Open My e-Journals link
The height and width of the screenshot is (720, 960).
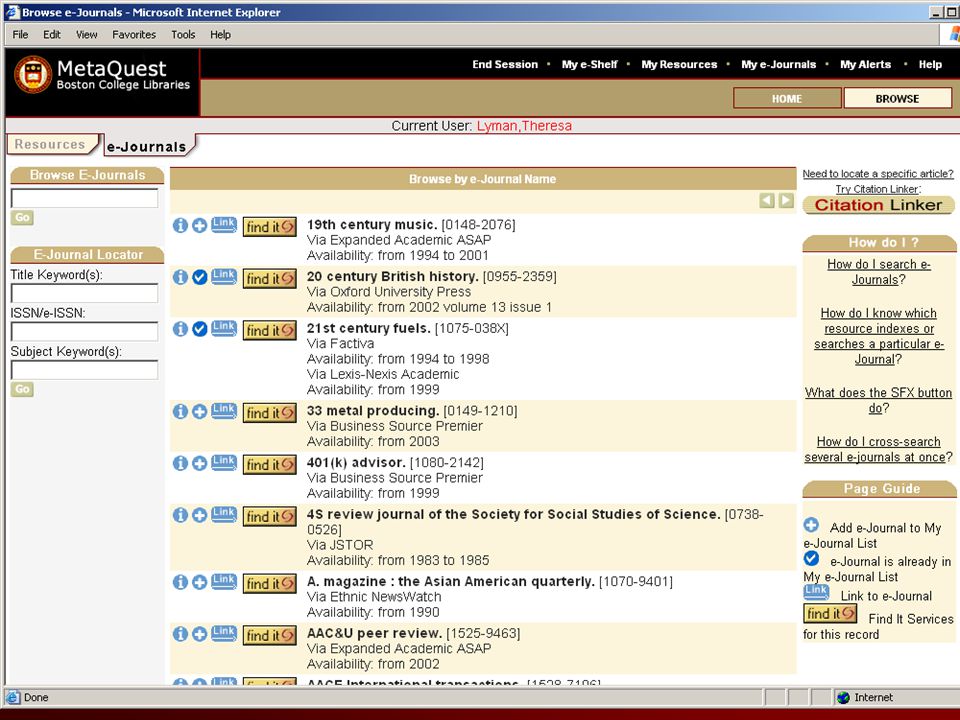[x=778, y=64]
